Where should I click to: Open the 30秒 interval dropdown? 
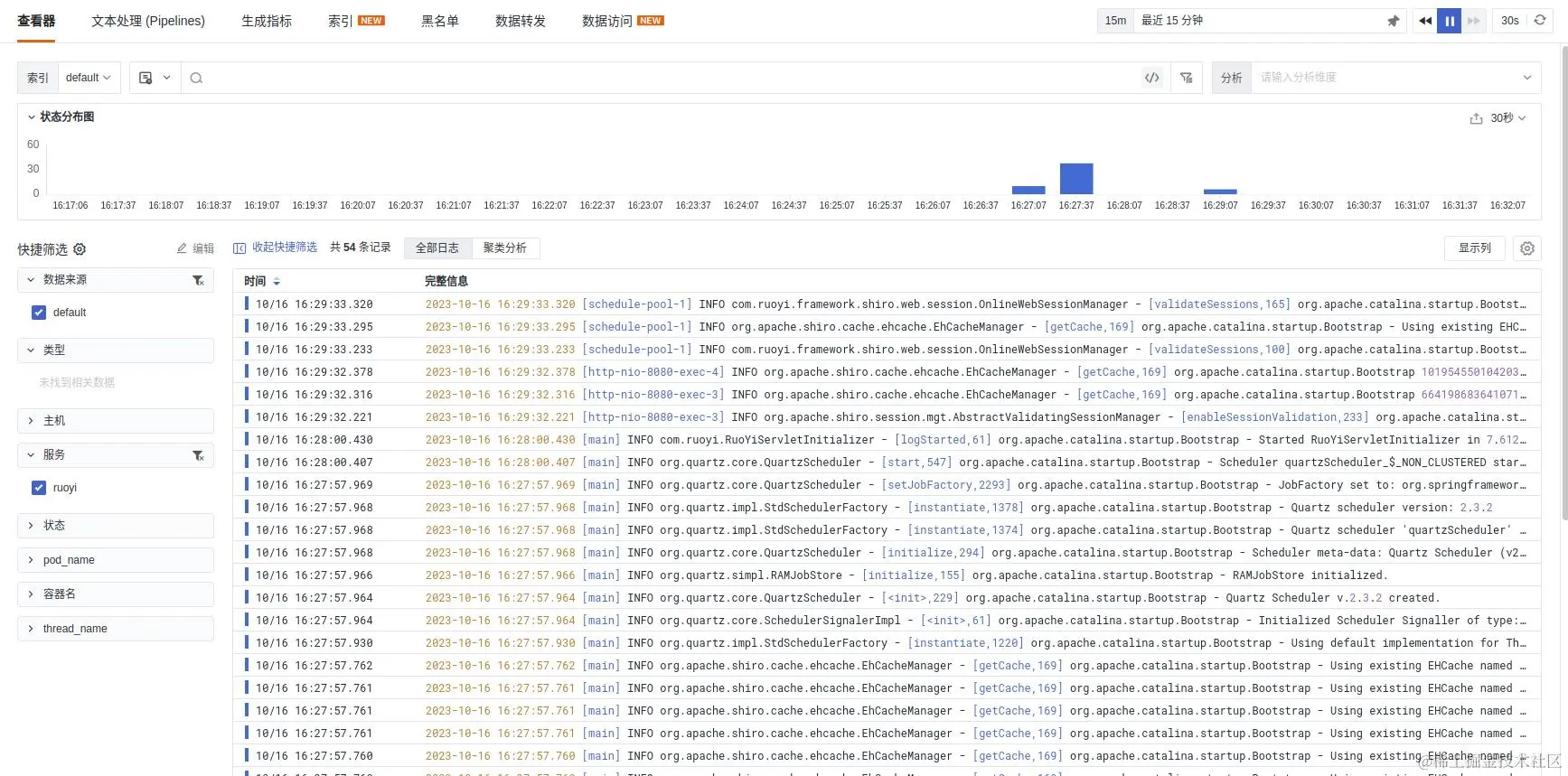click(1507, 118)
